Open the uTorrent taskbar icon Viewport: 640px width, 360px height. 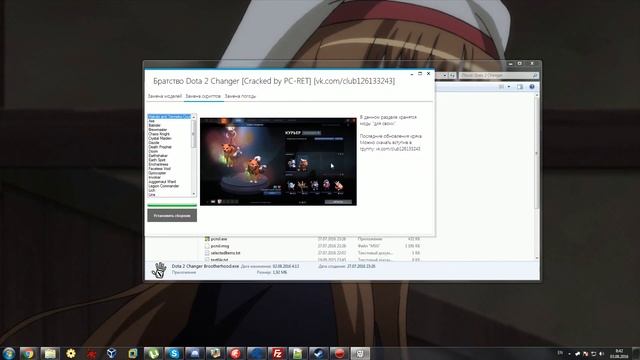[153, 353]
